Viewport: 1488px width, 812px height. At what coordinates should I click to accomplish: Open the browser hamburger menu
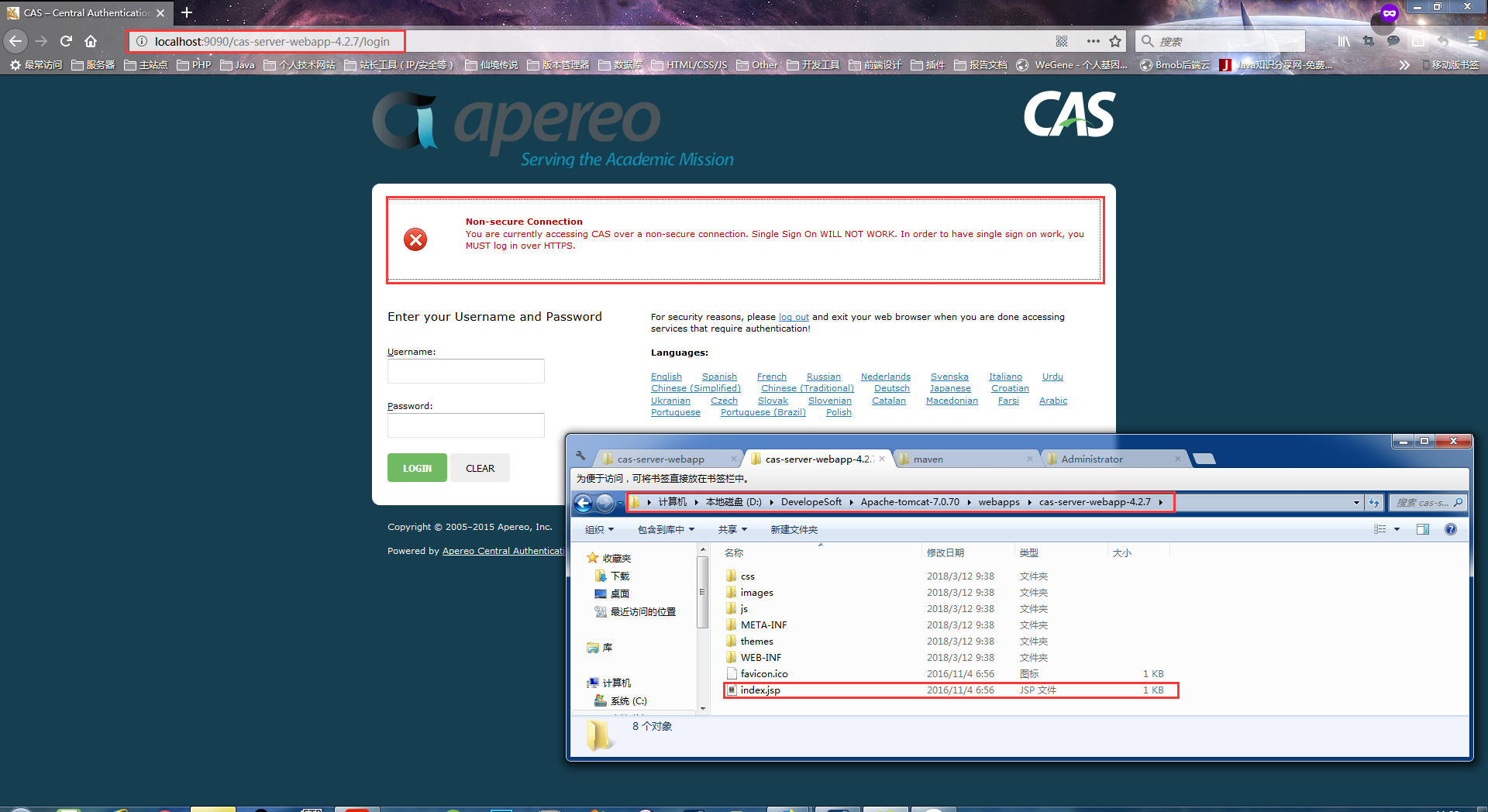pos(1475,41)
